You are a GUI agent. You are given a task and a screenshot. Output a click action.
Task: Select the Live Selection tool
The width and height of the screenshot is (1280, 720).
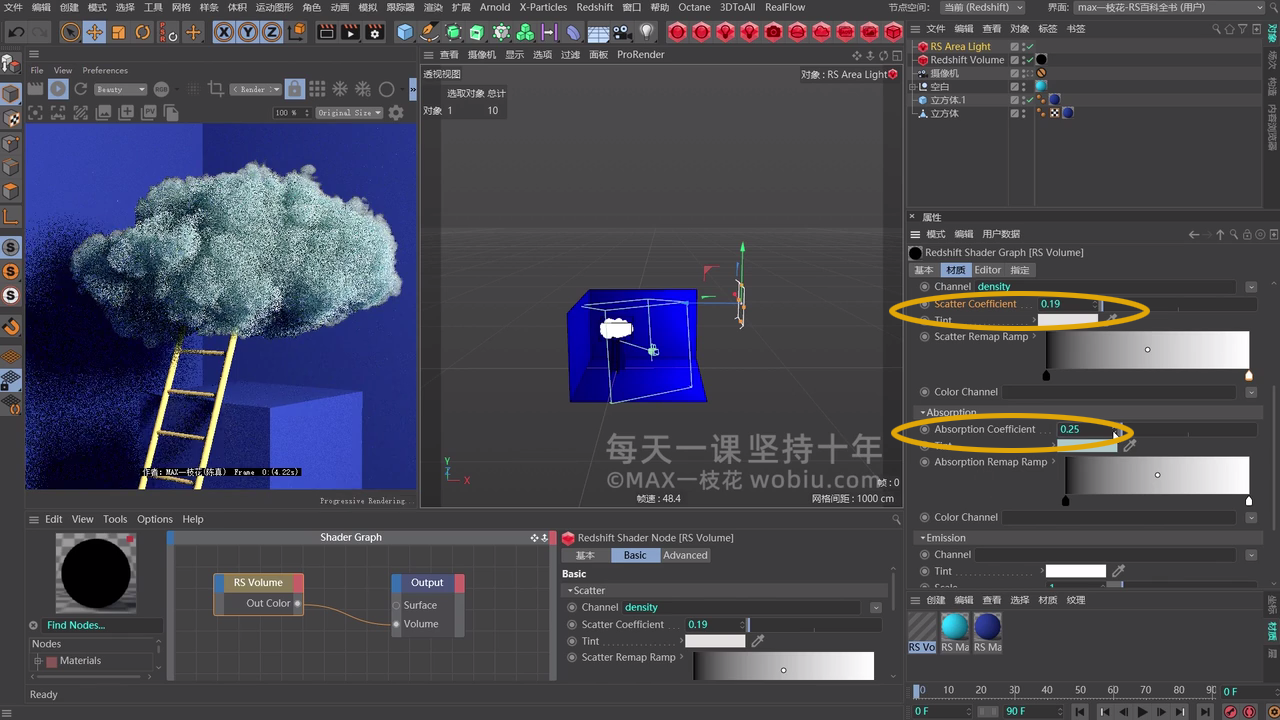point(70,32)
